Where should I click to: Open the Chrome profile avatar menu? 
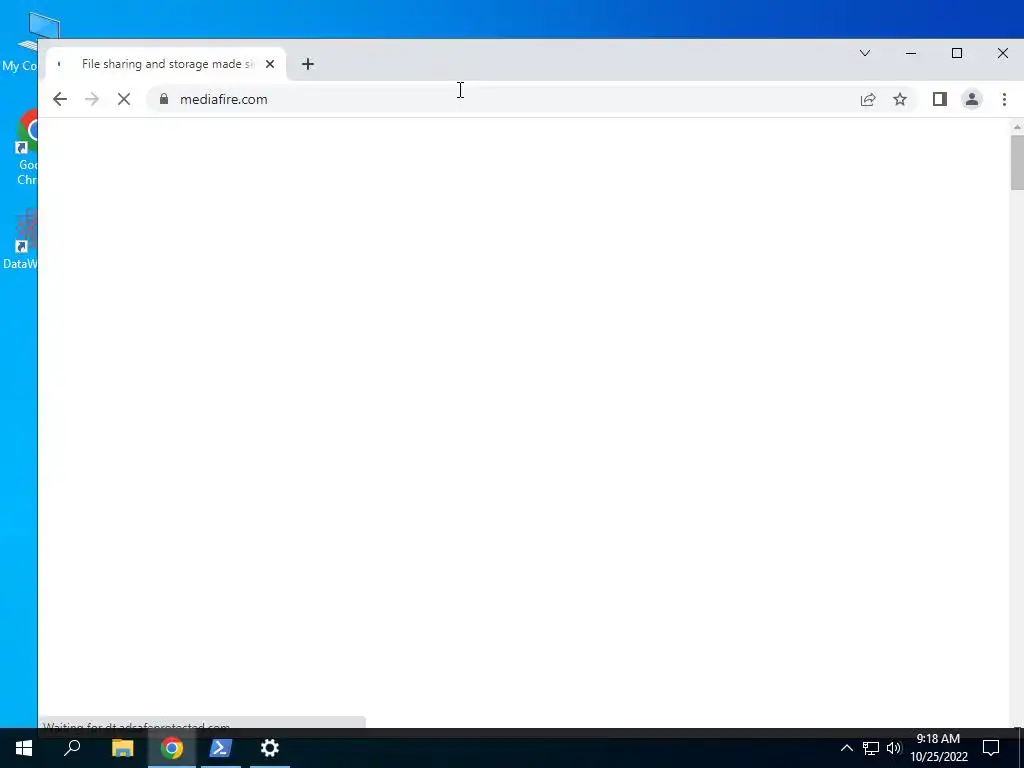pyautogui.click(x=972, y=99)
